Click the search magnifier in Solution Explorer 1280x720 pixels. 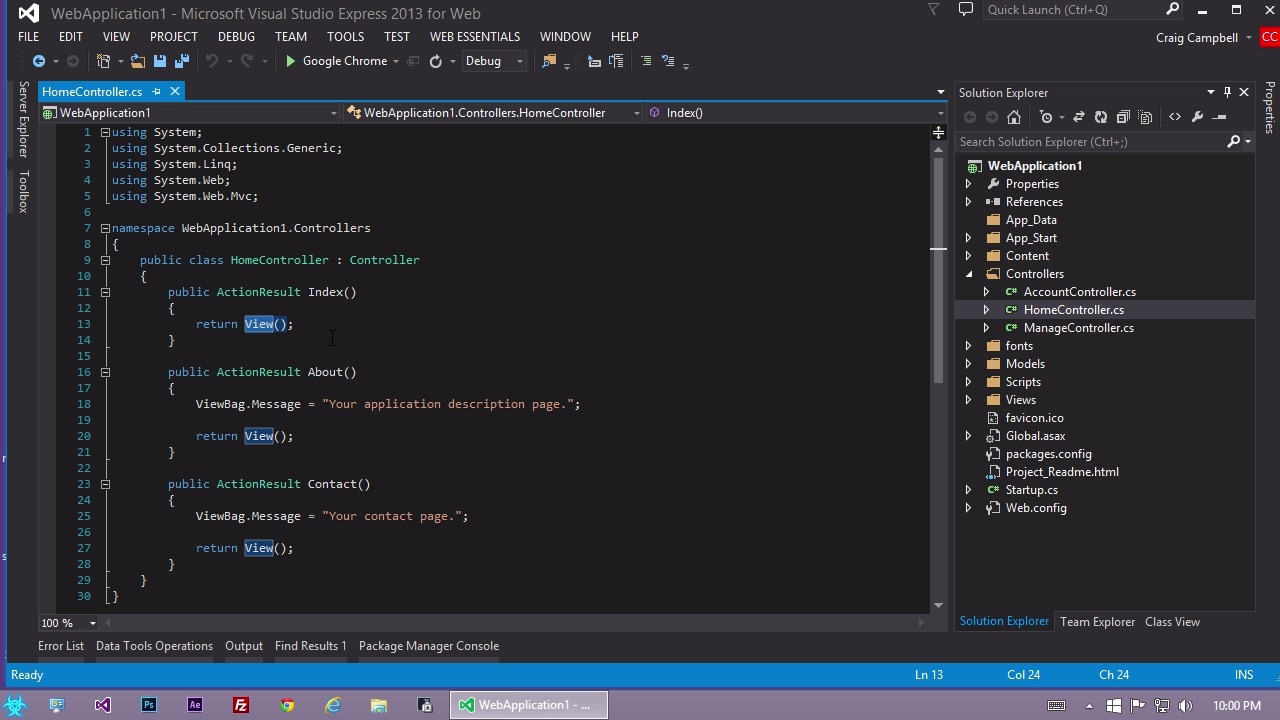click(x=1233, y=142)
